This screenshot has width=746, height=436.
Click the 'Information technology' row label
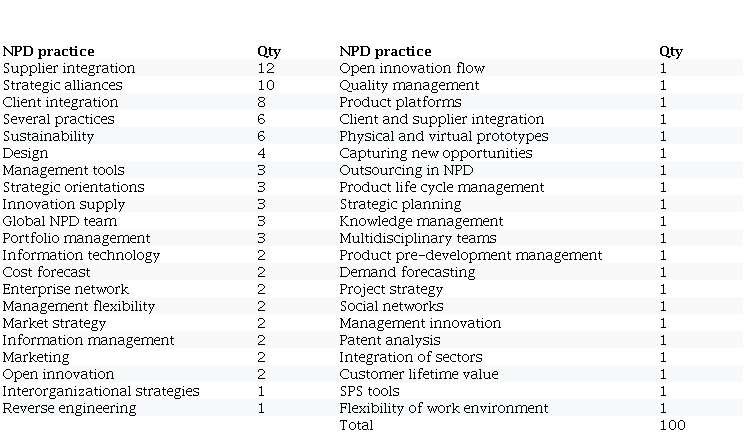point(81,255)
